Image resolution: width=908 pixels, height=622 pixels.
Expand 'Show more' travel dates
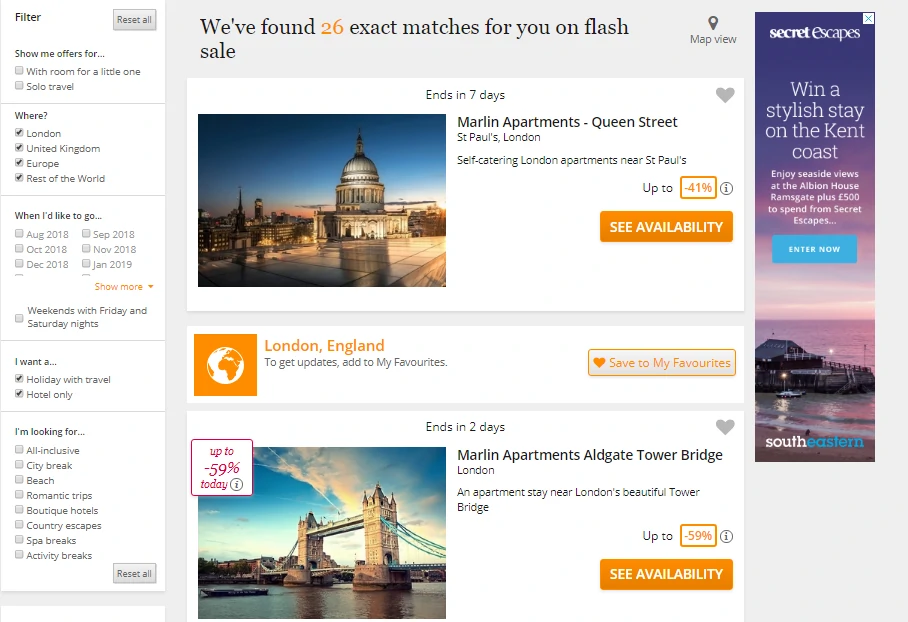click(x=124, y=287)
